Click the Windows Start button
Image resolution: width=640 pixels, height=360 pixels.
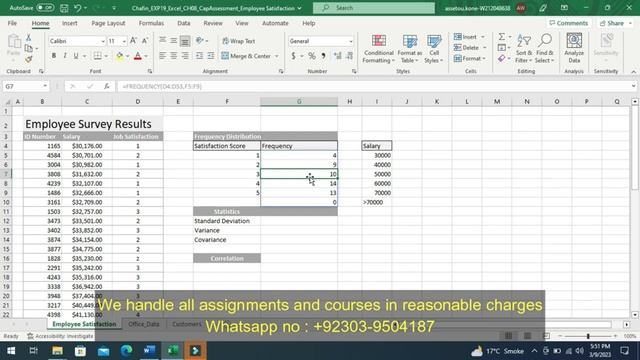pyautogui.click(x=11, y=351)
